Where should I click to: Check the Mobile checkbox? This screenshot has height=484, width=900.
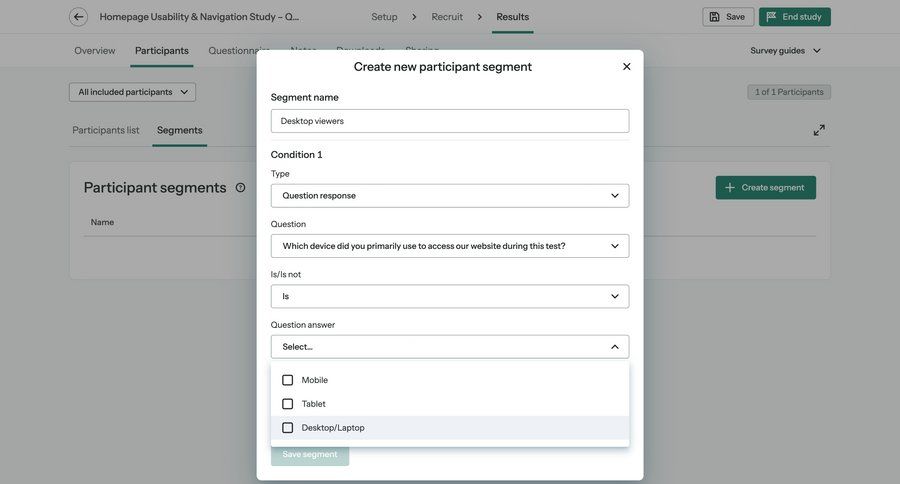(x=288, y=380)
